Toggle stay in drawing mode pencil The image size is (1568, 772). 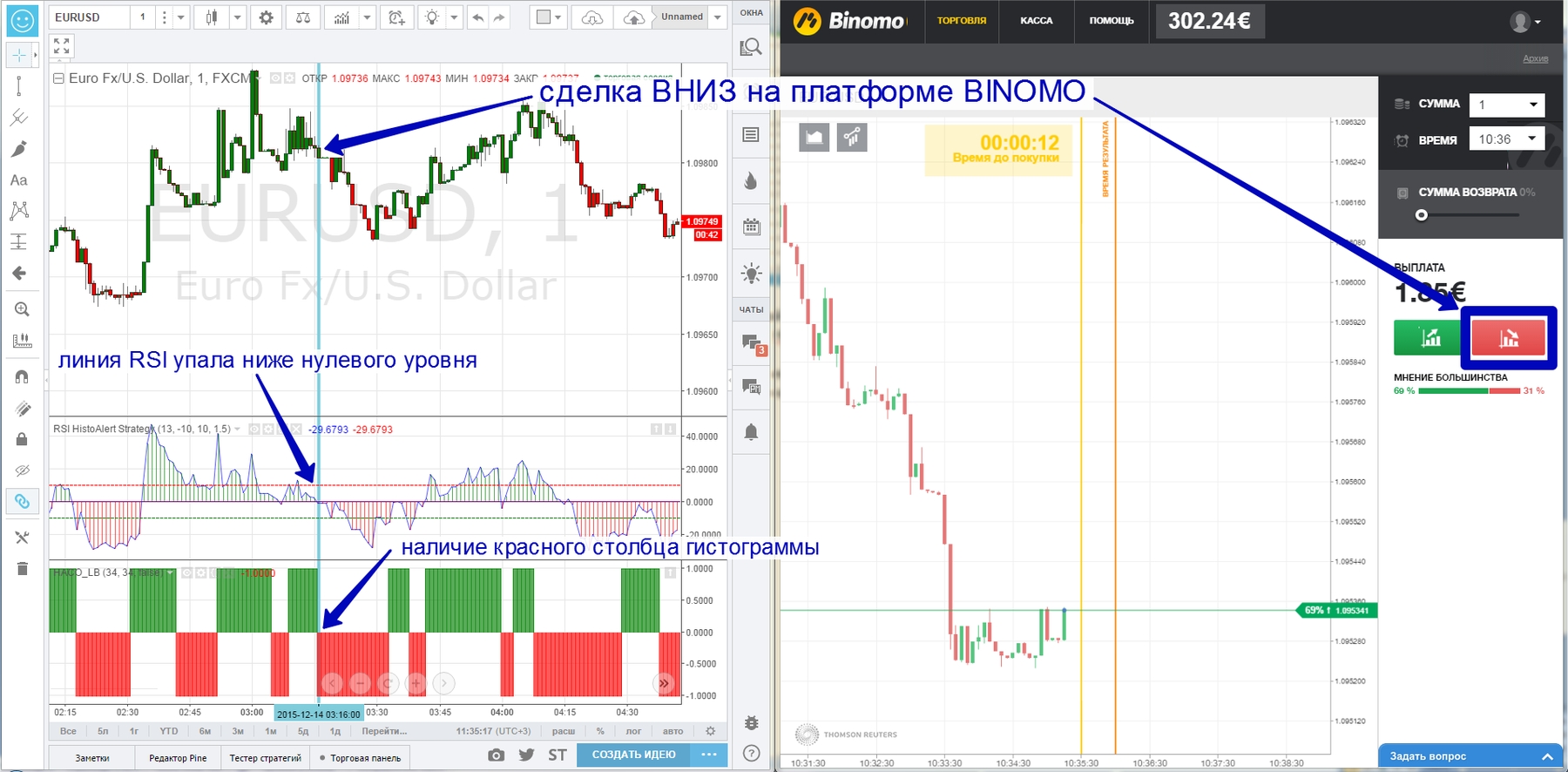[x=22, y=409]
